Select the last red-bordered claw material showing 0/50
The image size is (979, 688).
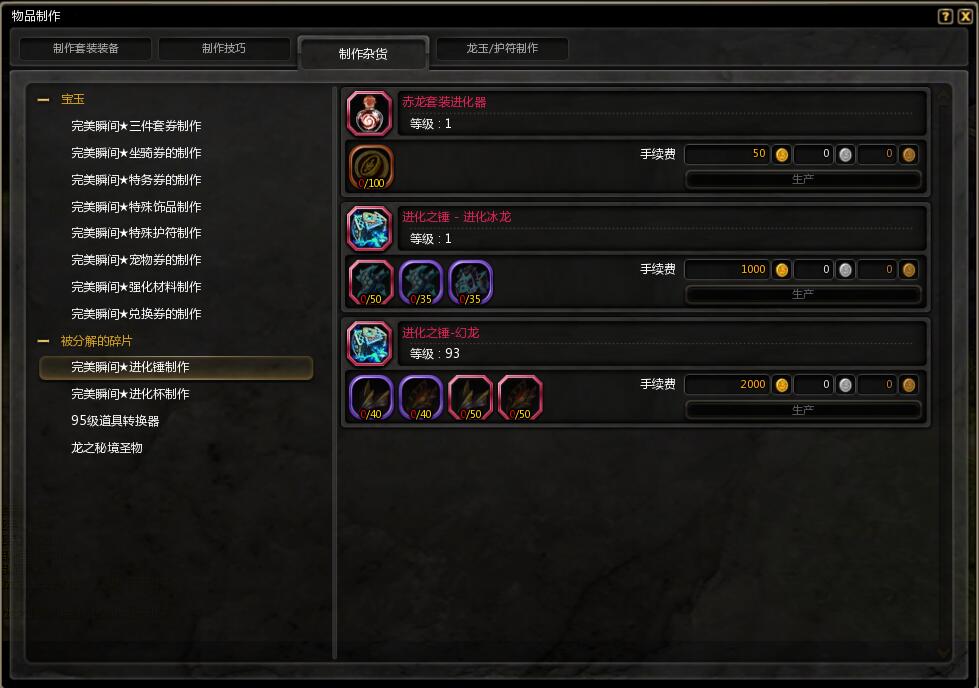tap(520, 398)
